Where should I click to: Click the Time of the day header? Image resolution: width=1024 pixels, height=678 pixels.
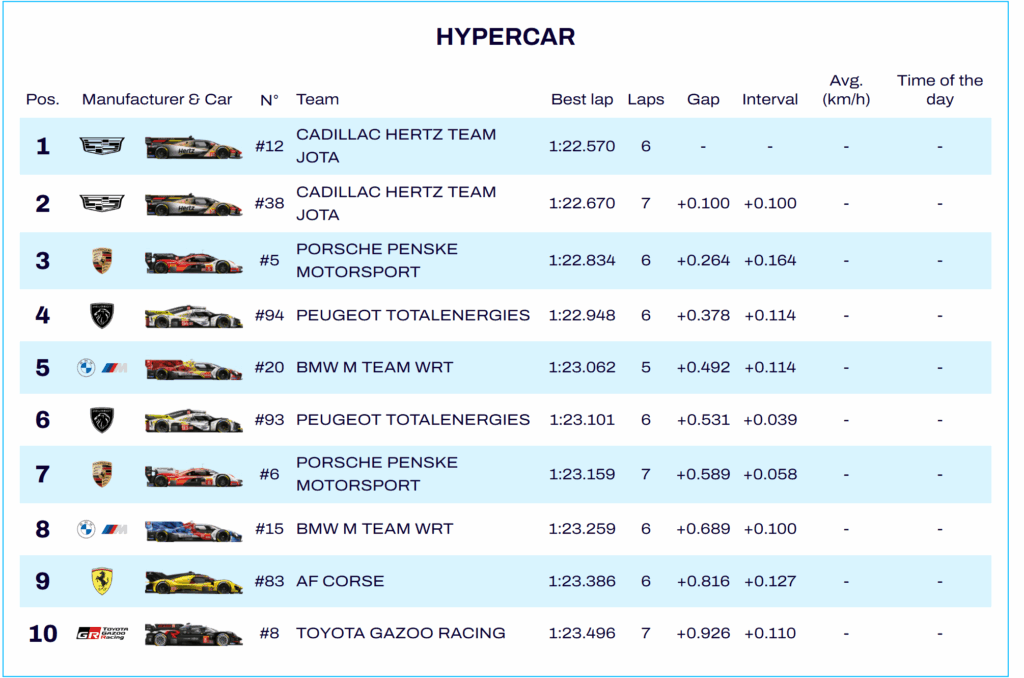(x=940, y=90)
